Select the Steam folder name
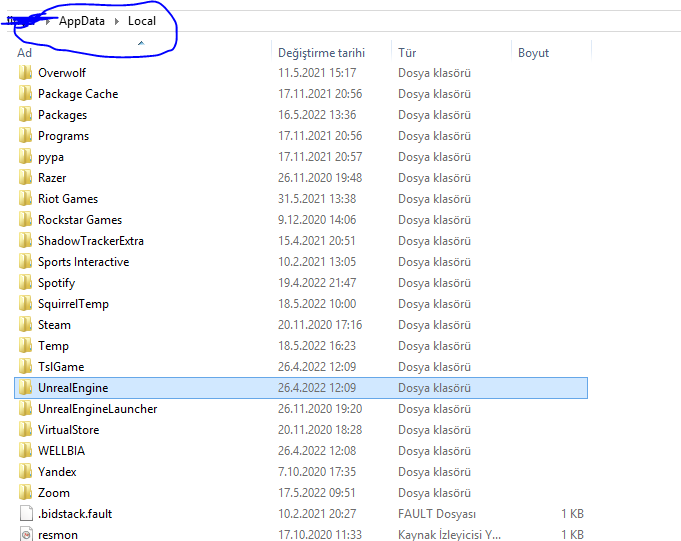 pyautogui.click(x=54, y=324)
